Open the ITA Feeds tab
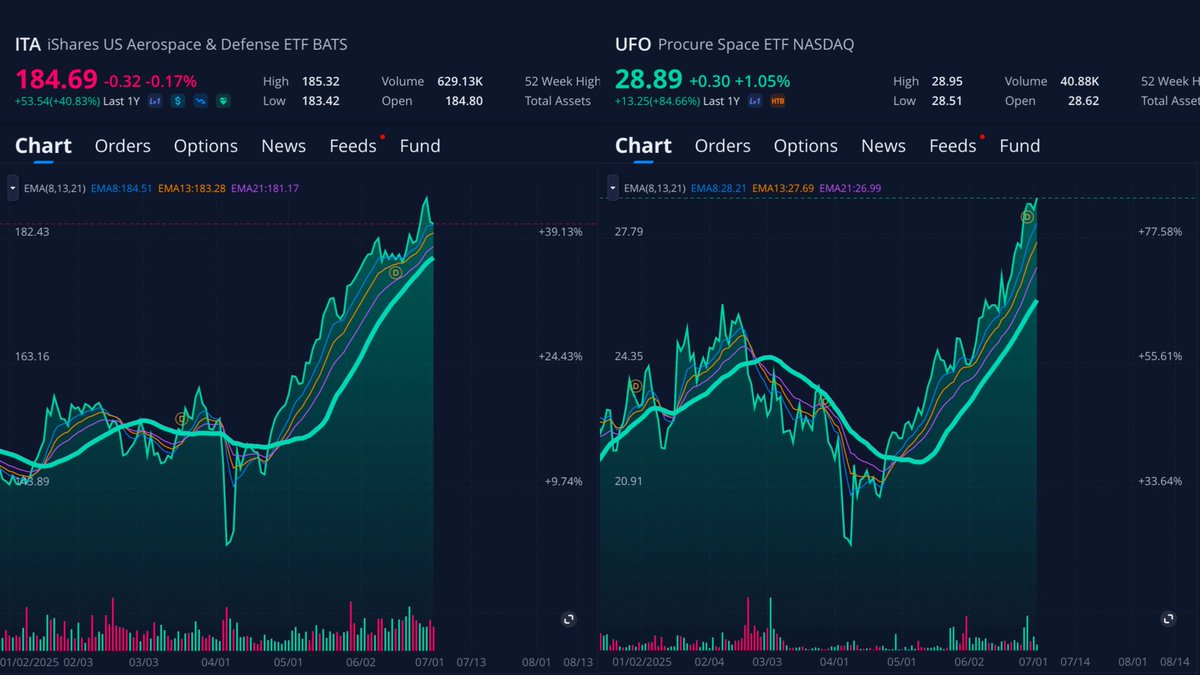The width and height of the screenshot is (1200, 675). click(x=353, y=146)
